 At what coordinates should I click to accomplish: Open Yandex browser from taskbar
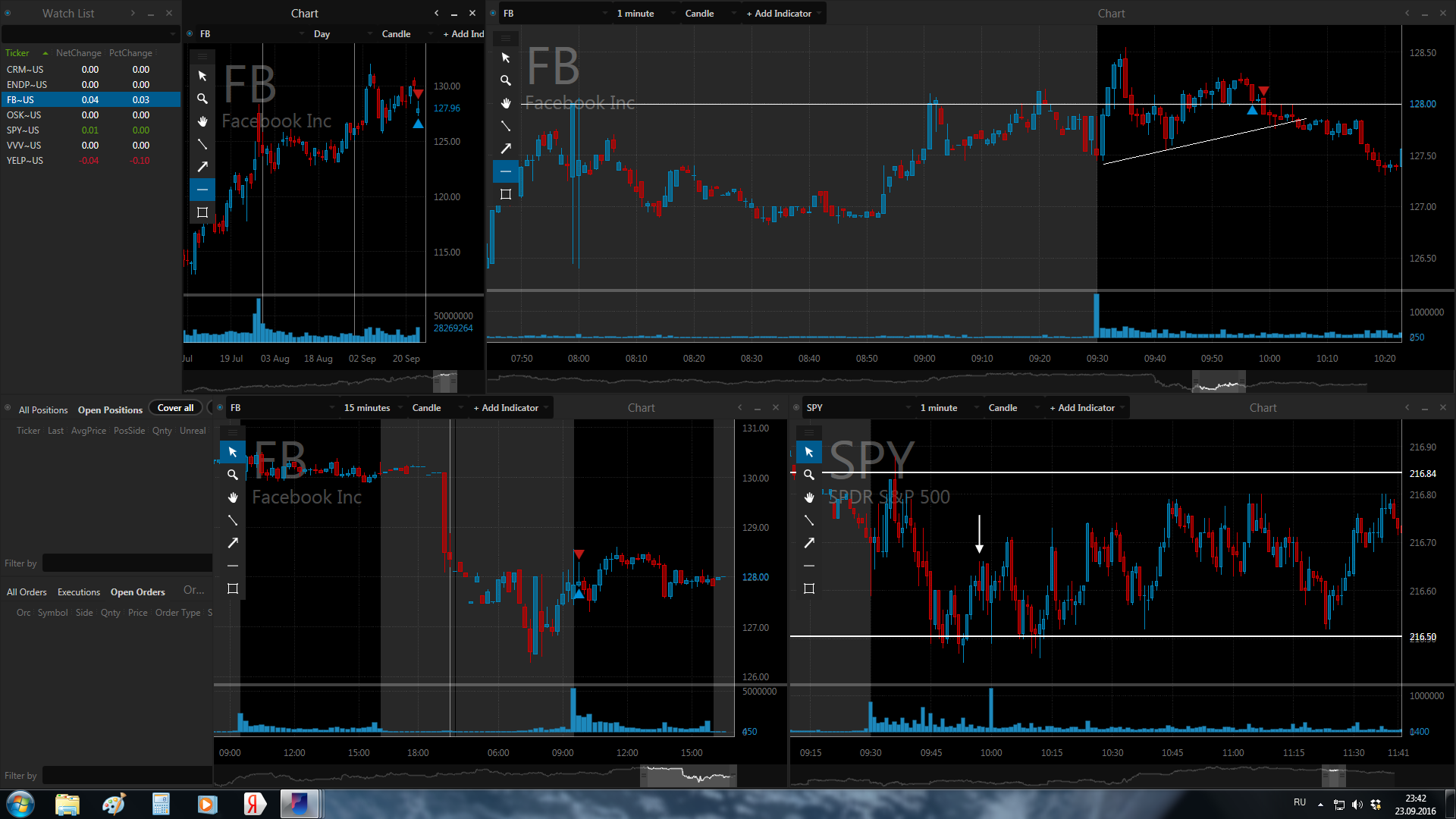(254, 804)
